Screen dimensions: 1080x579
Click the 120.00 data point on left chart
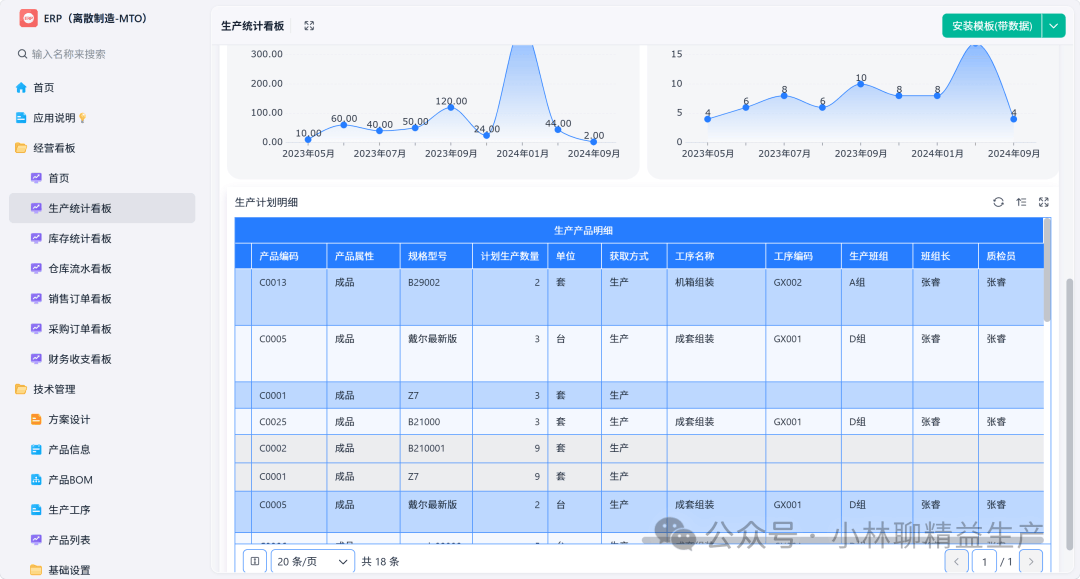point(450,107)
